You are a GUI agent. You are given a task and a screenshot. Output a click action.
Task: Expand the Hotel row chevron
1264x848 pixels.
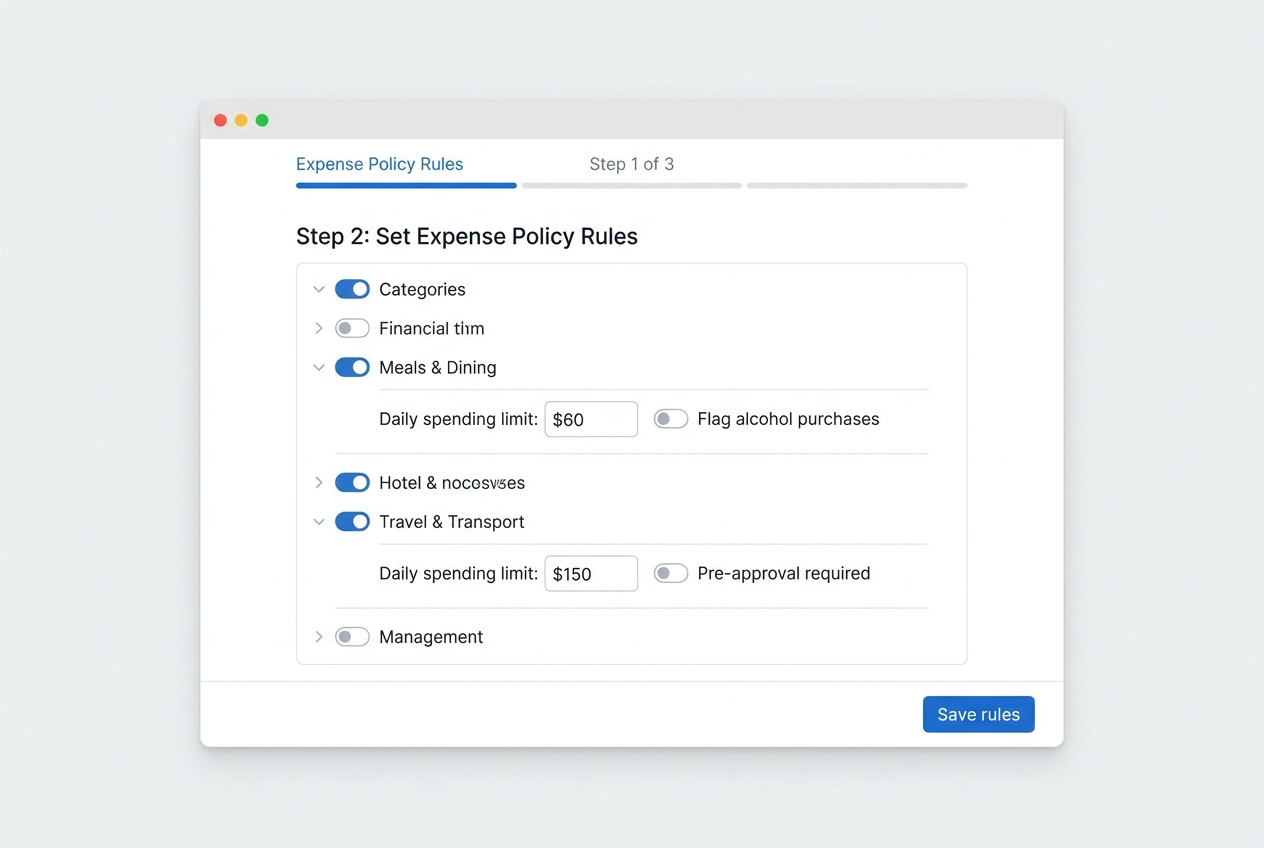(x=319, y=483)
